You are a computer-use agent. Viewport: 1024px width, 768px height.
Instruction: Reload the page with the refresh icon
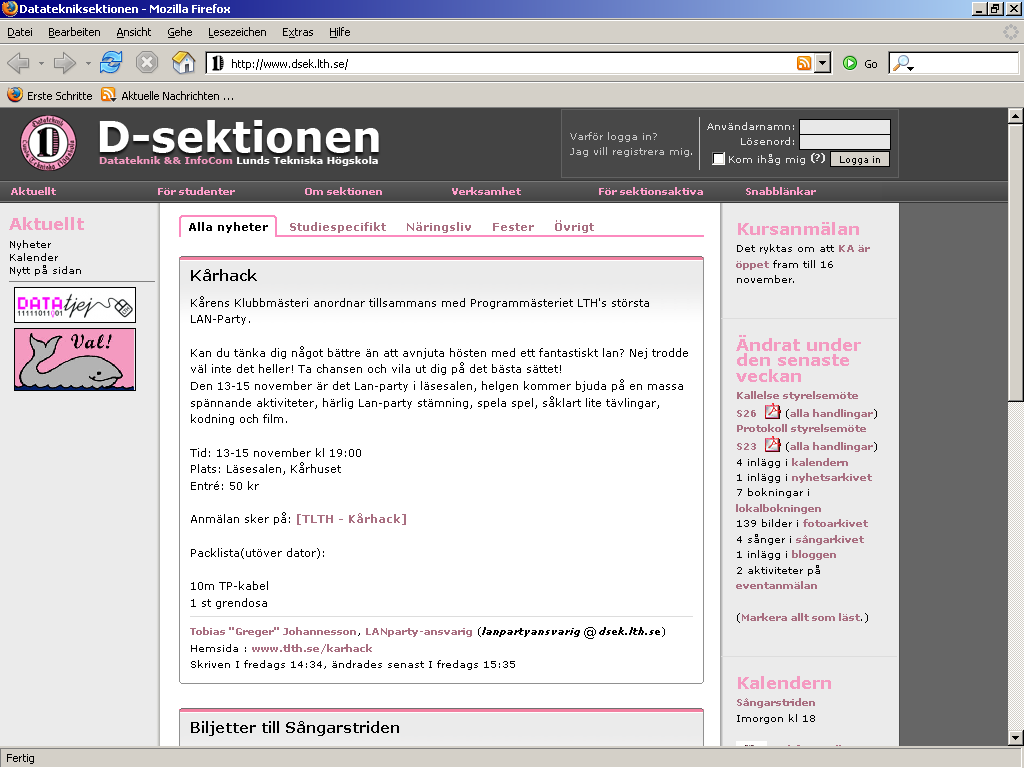point(111,63)
